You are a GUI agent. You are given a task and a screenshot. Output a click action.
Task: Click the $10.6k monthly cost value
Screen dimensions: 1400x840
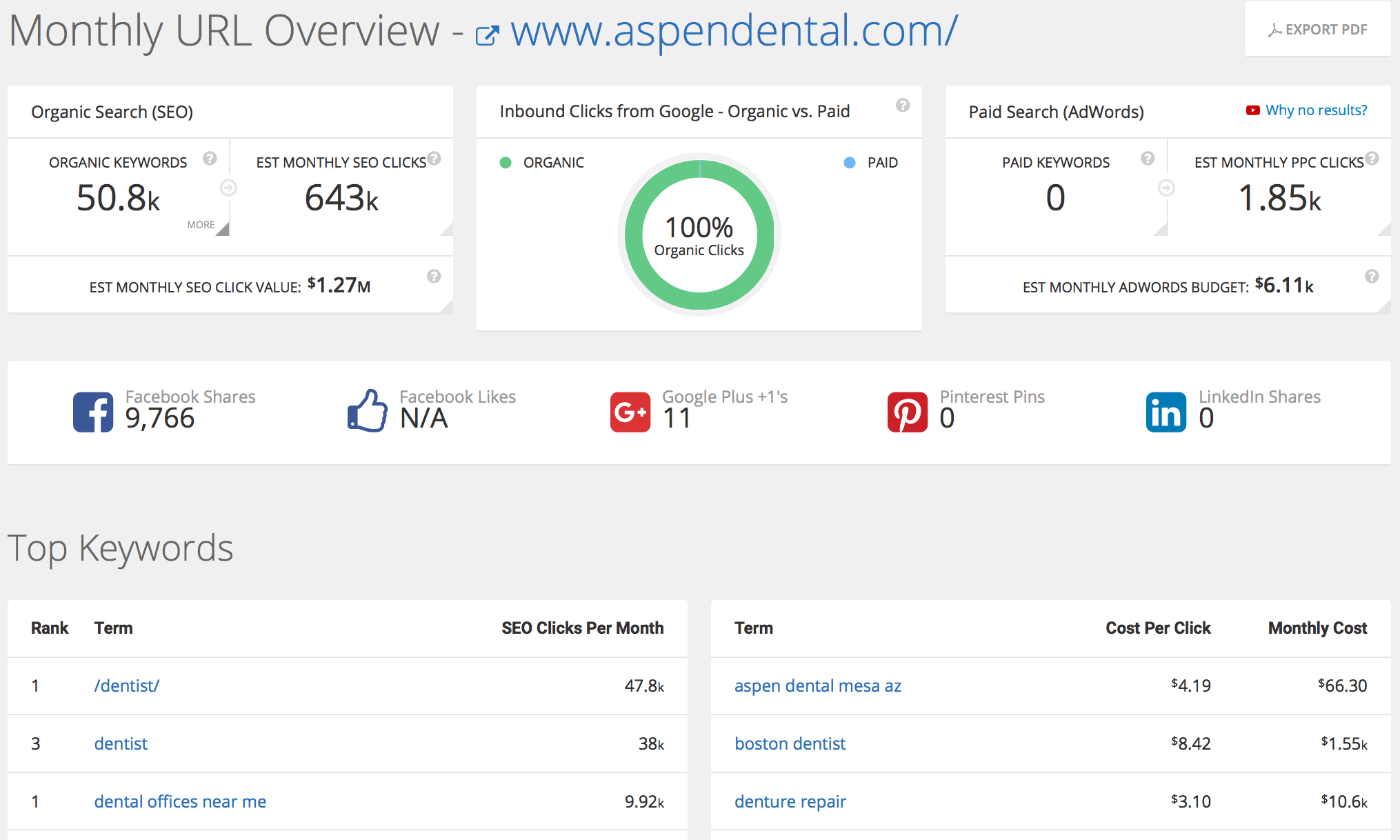click(x=1344, y=801)
